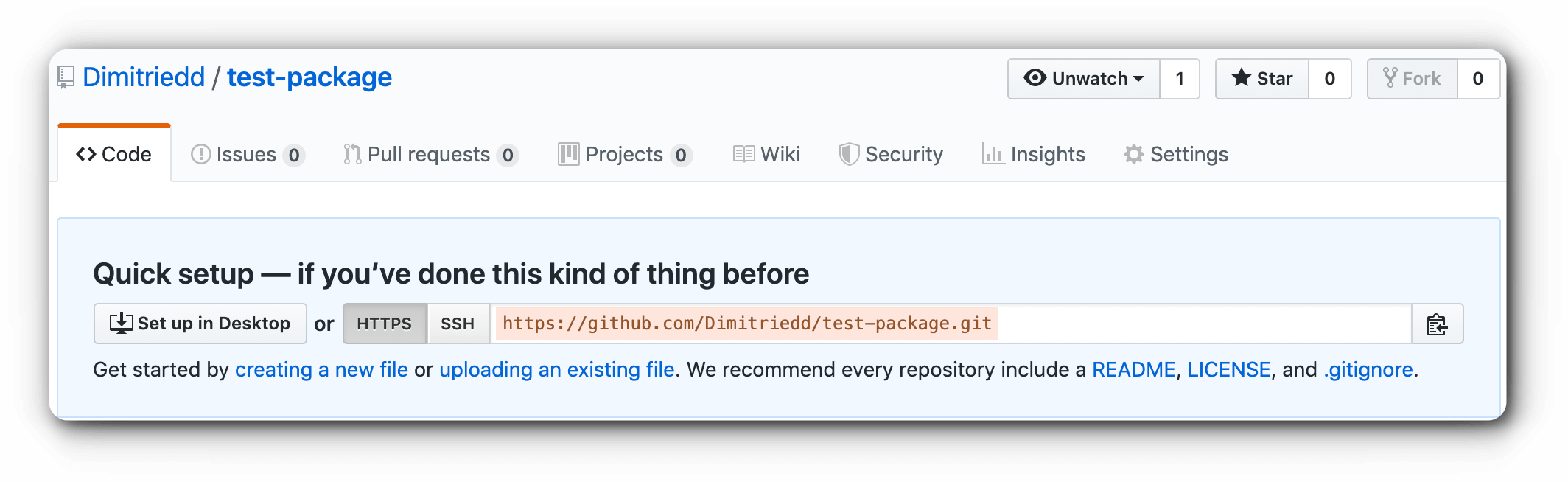This screenshot has height=482, width=1568.
Task: Click the Settings gear icon
Action: point(1133,154)
